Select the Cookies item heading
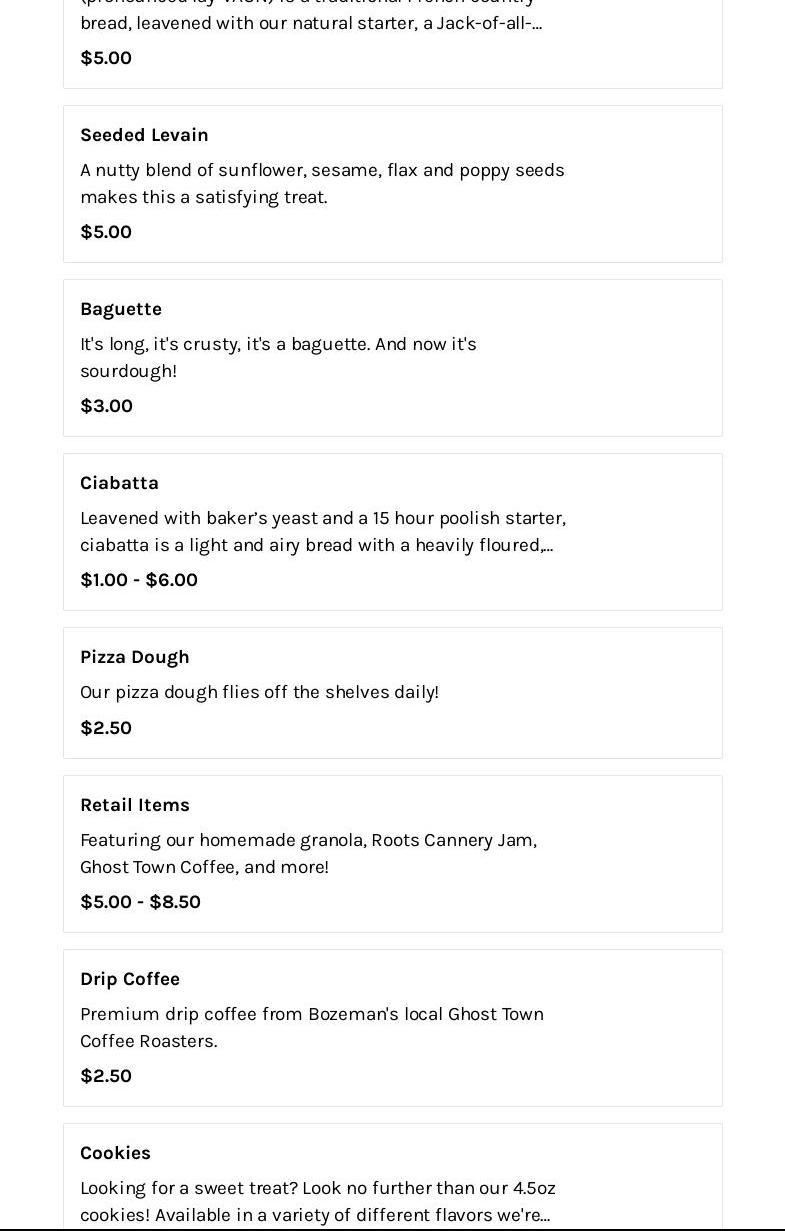Viewport: 785px width, 1231px height. coord(115,1153)
